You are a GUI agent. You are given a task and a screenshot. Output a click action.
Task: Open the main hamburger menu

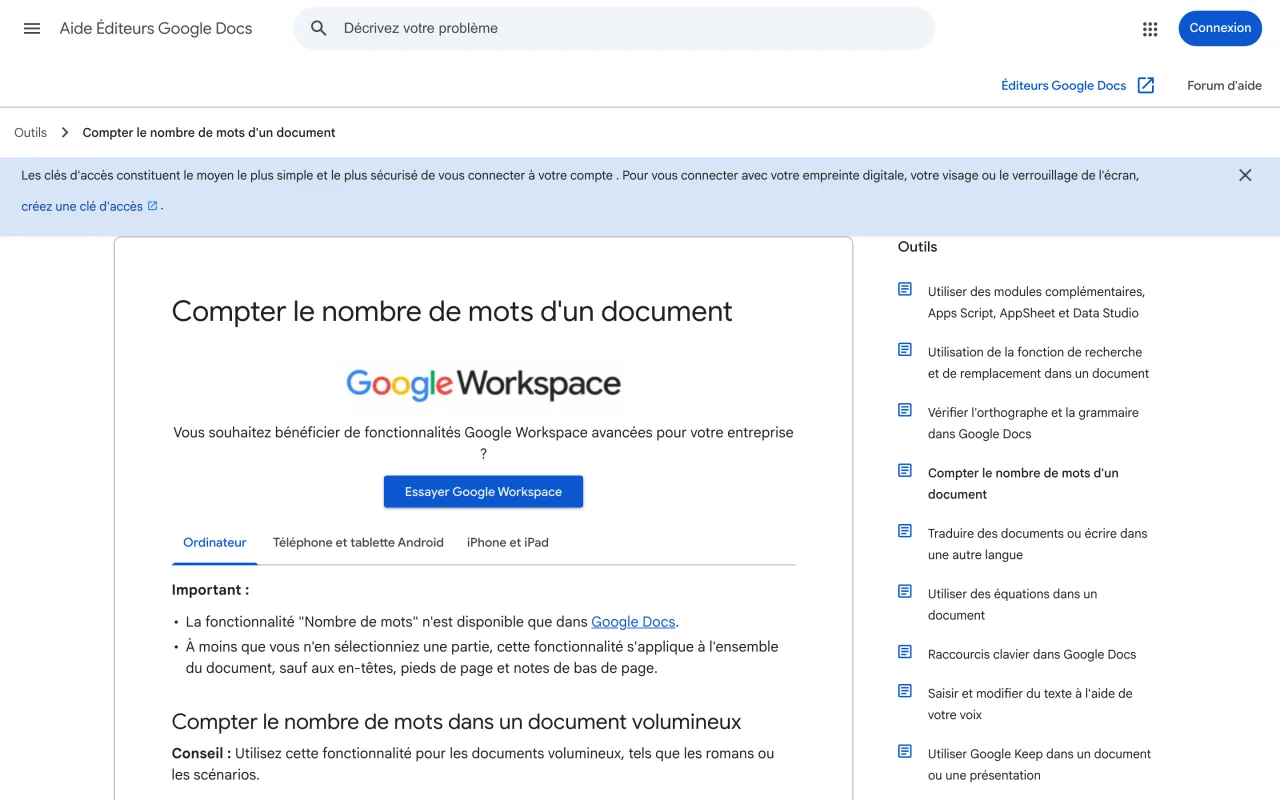coord(32,28)
